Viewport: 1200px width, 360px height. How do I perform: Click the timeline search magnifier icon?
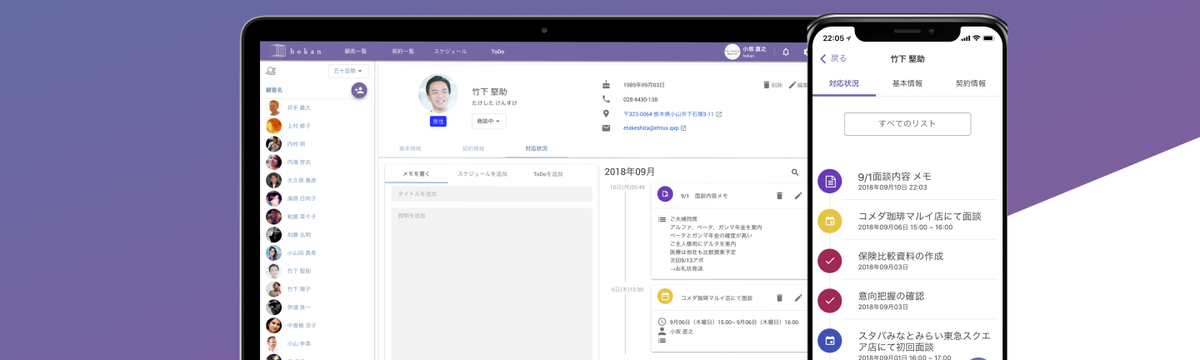pyautogui.click(x=796, y=173)
